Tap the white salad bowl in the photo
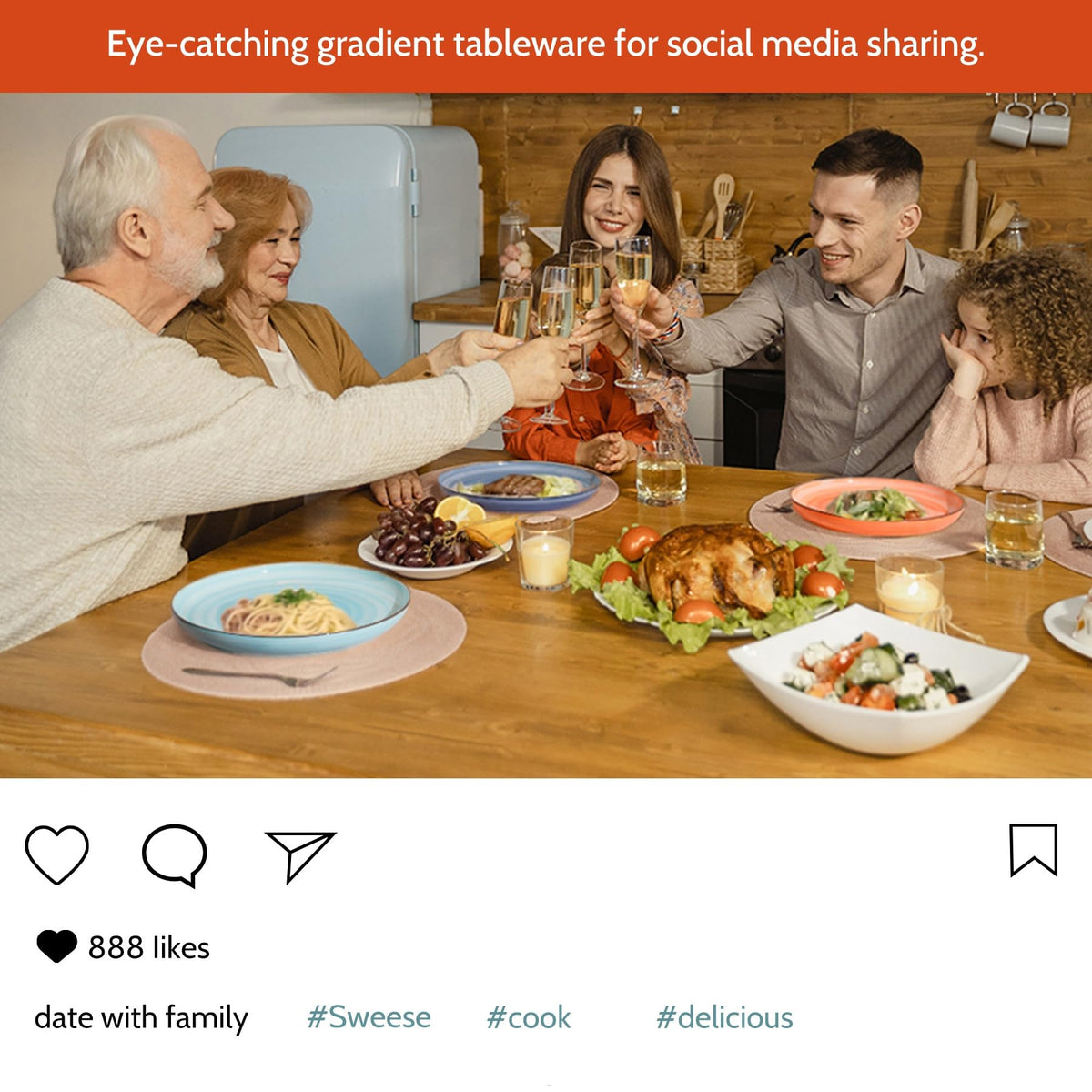The image size is (1092, 1092). pyautogui.click(x=878, y=678)
